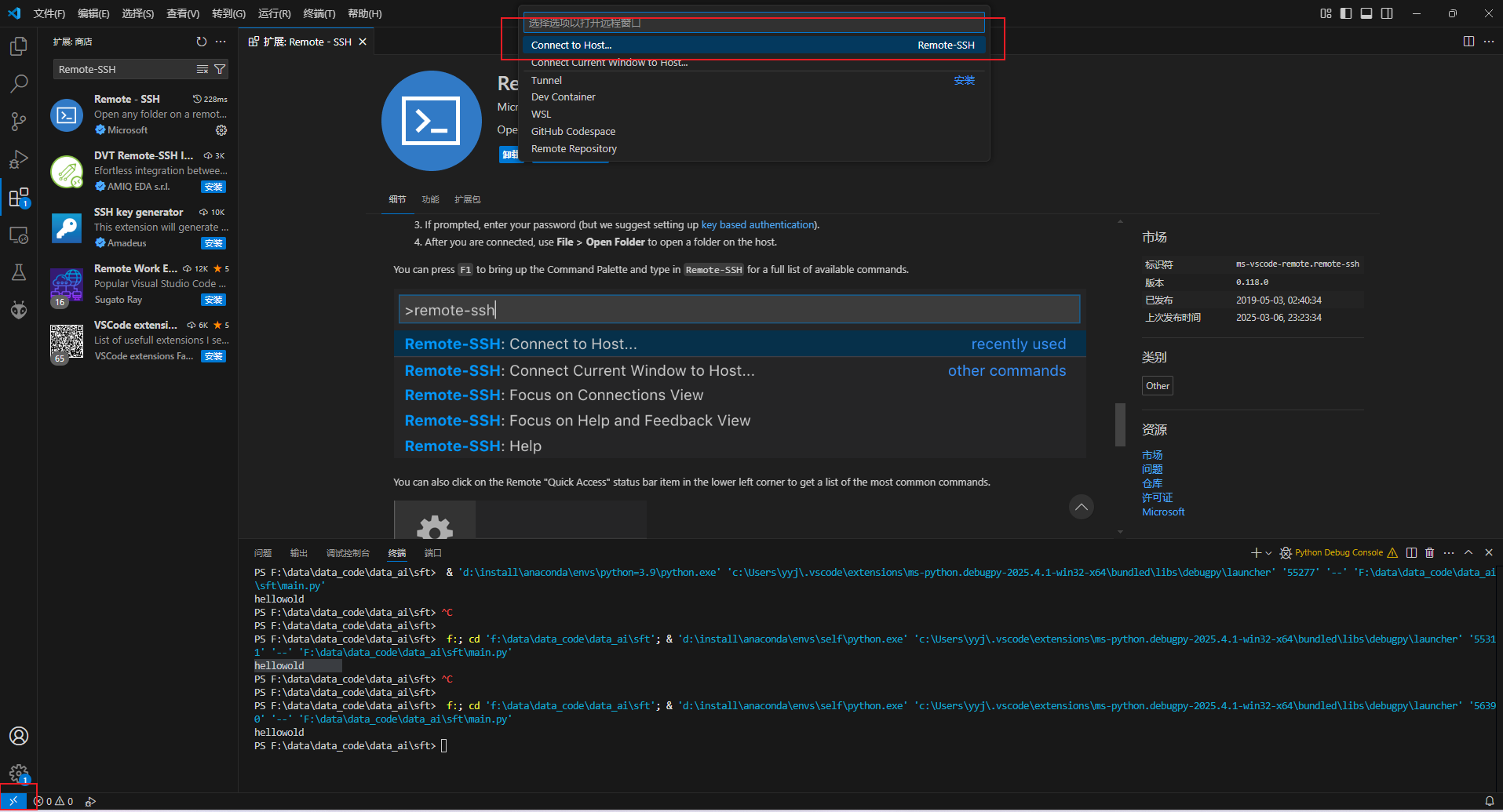
Task: Clear the extensions search results
Action: coord(202,69)
